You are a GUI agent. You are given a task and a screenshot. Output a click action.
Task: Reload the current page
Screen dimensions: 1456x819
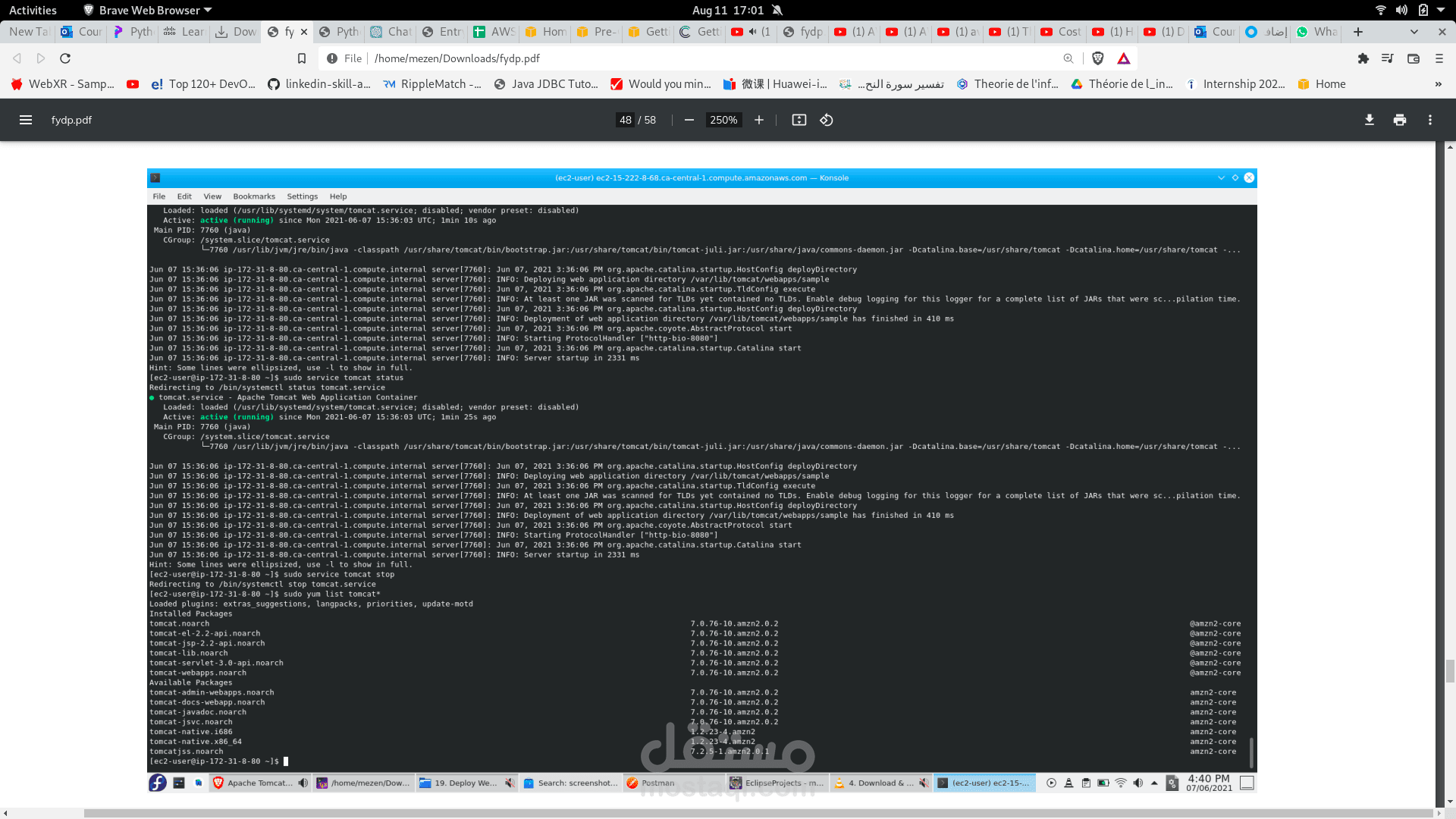click(x=65, y=58)
